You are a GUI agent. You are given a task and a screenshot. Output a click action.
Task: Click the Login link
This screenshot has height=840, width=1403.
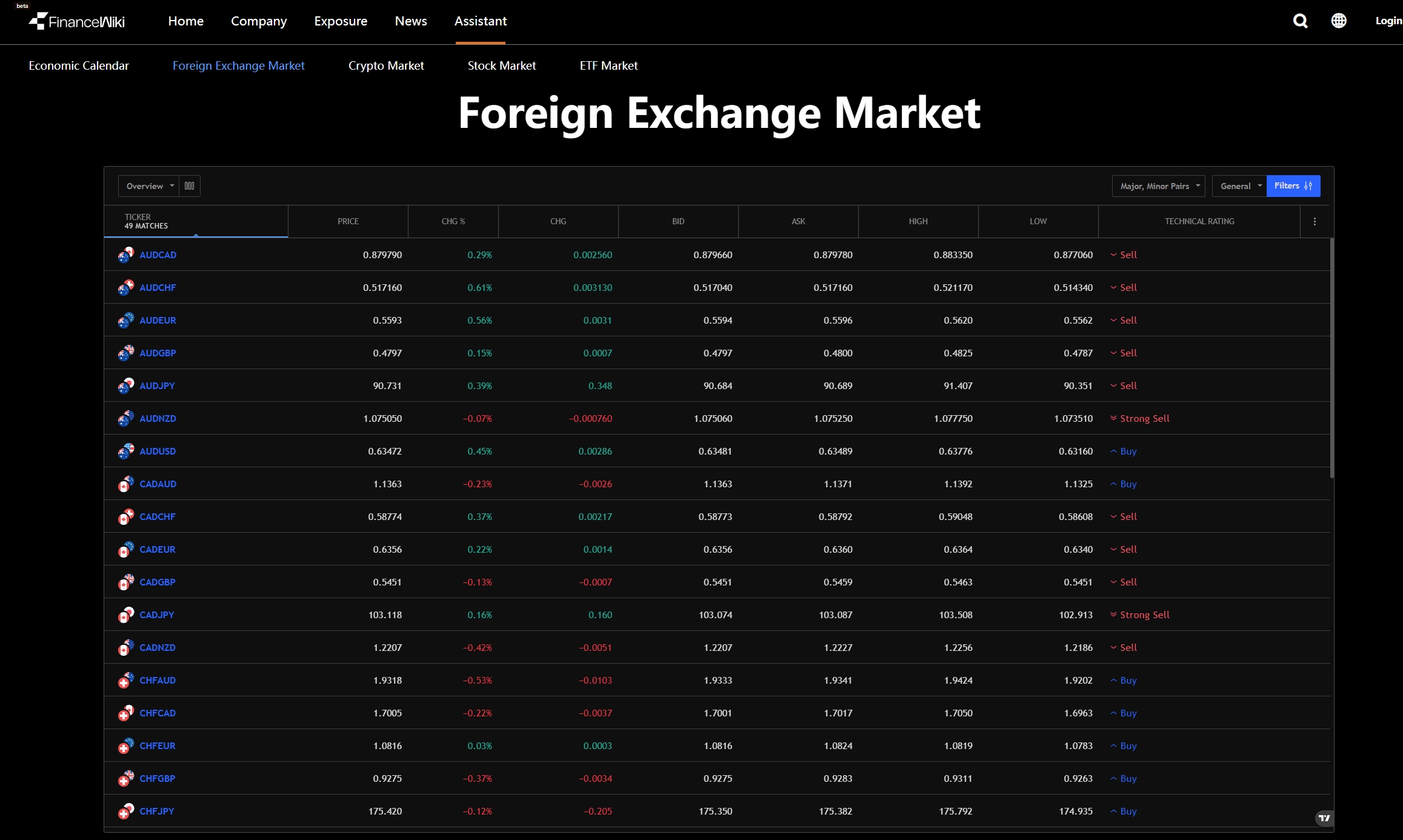(1388, 21)
